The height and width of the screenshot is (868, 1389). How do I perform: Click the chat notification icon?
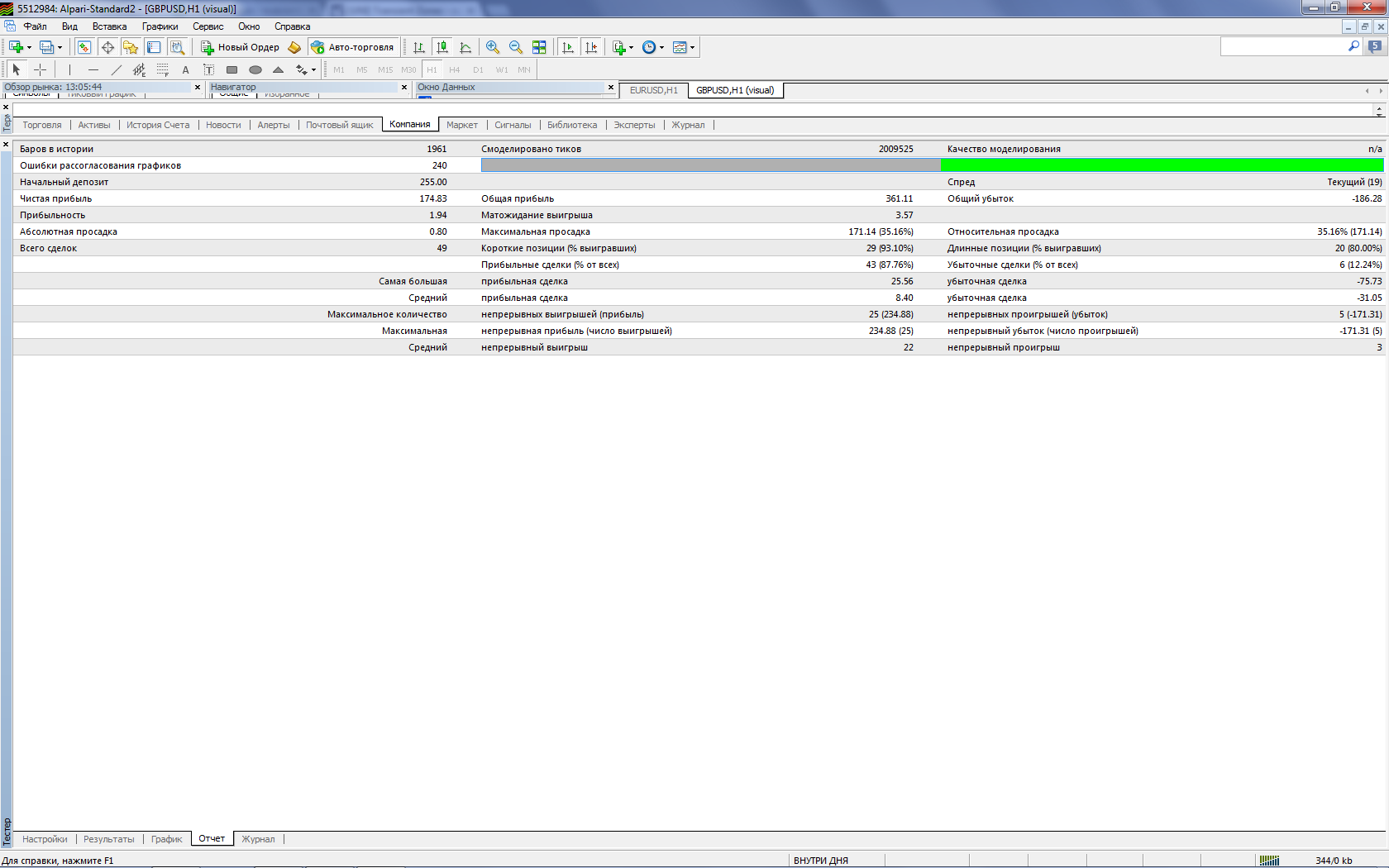click(x=1375, y=47)
